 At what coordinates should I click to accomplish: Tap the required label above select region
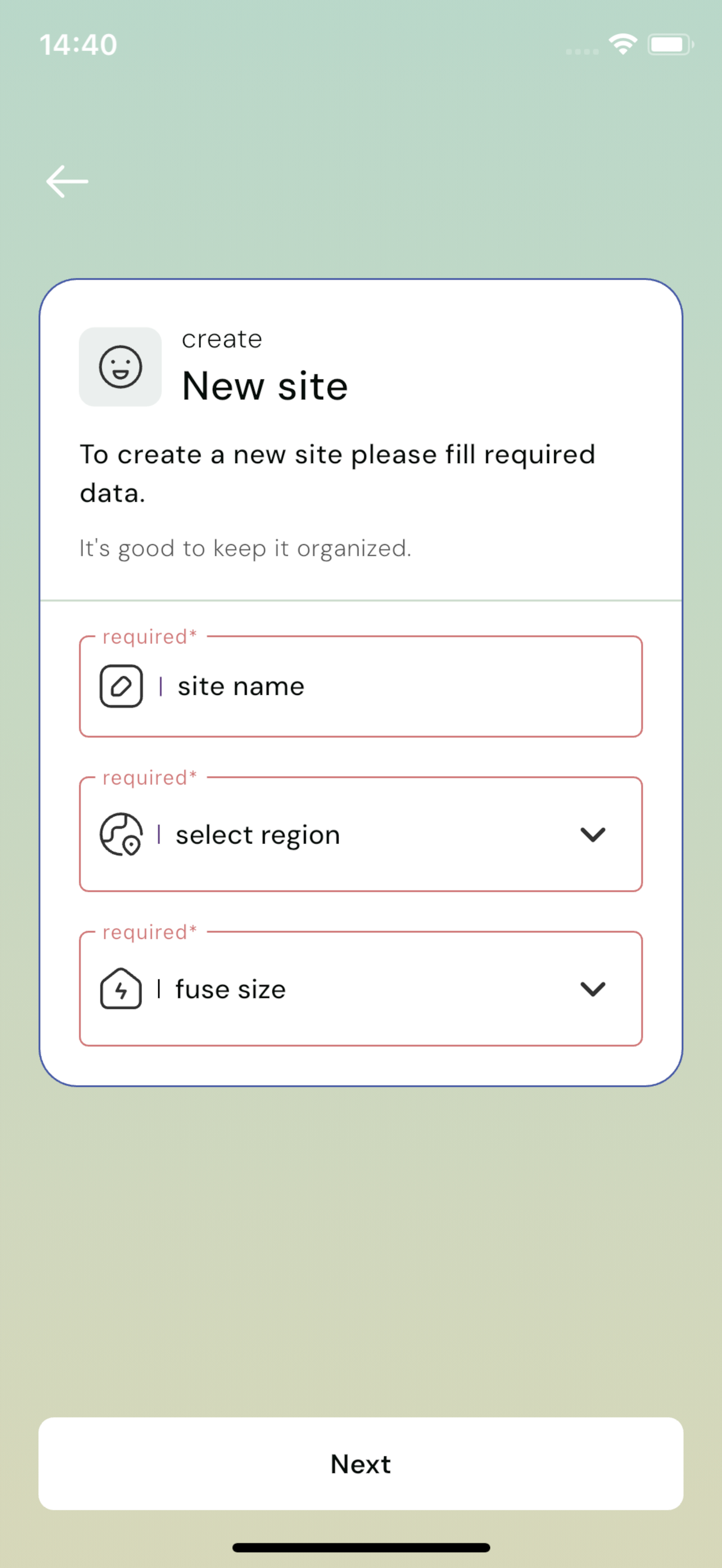coord(150,777)
